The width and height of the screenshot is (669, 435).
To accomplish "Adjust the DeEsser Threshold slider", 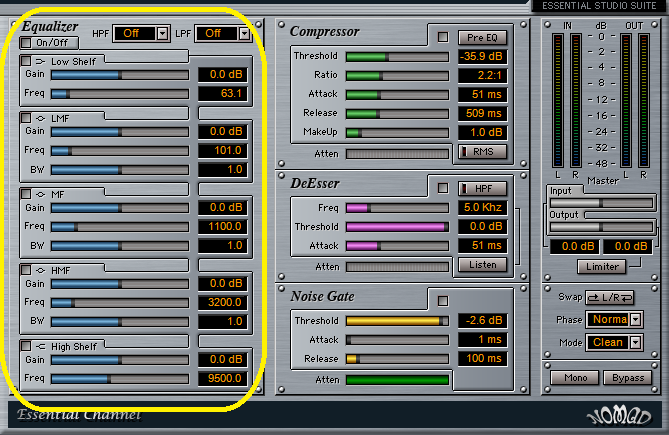I will pos(397,227).
